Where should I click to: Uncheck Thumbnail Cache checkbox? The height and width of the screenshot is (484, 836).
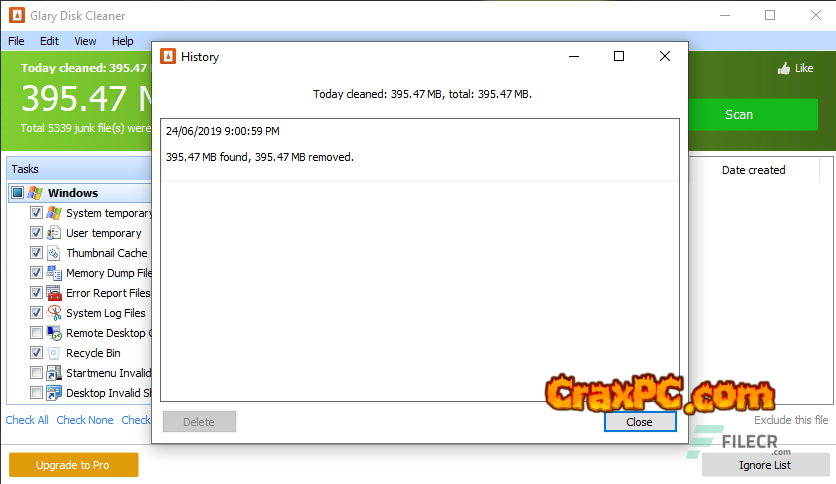[36, 253]
